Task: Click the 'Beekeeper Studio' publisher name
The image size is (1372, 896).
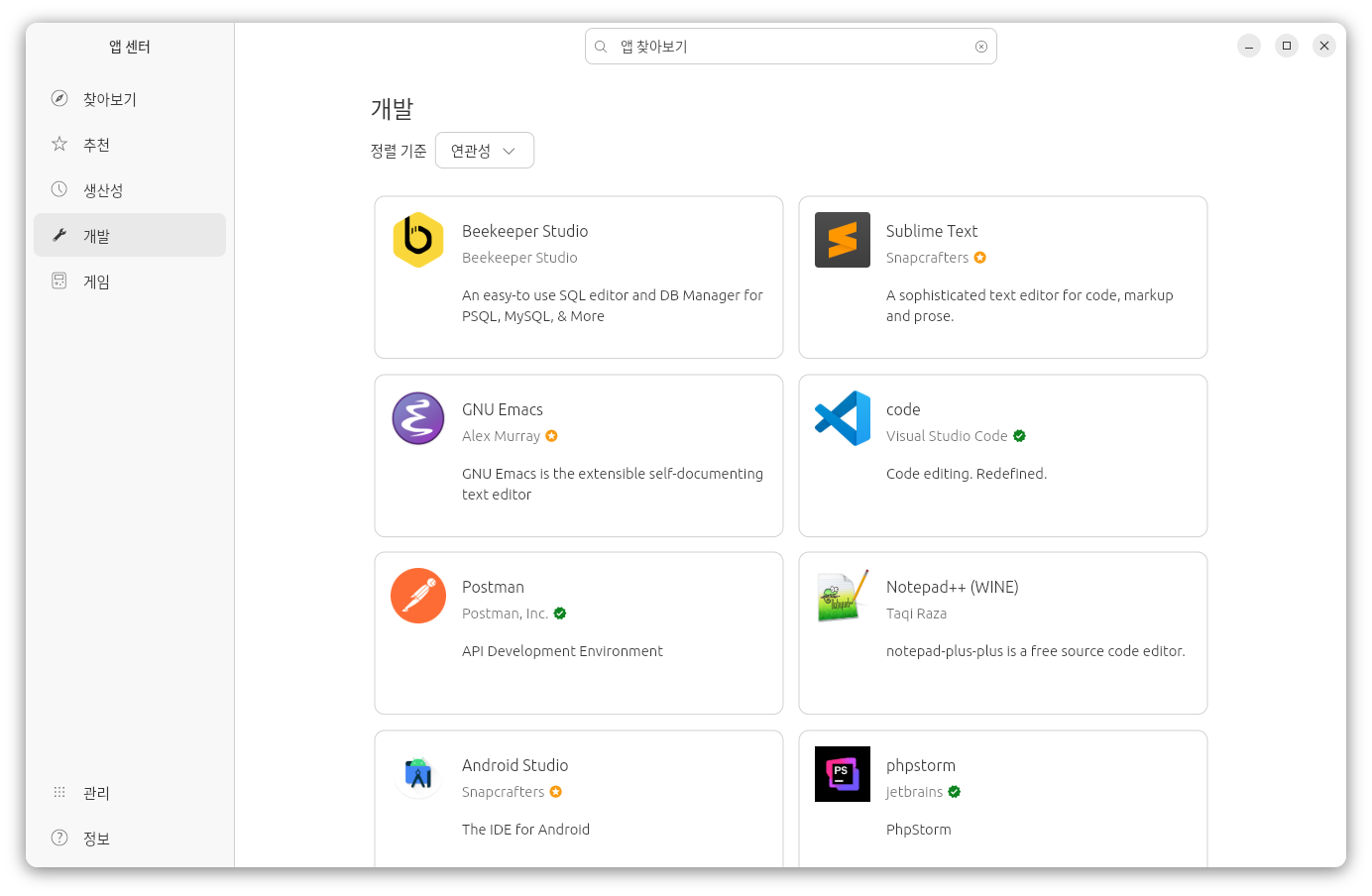Action: (x=519, y=258)
